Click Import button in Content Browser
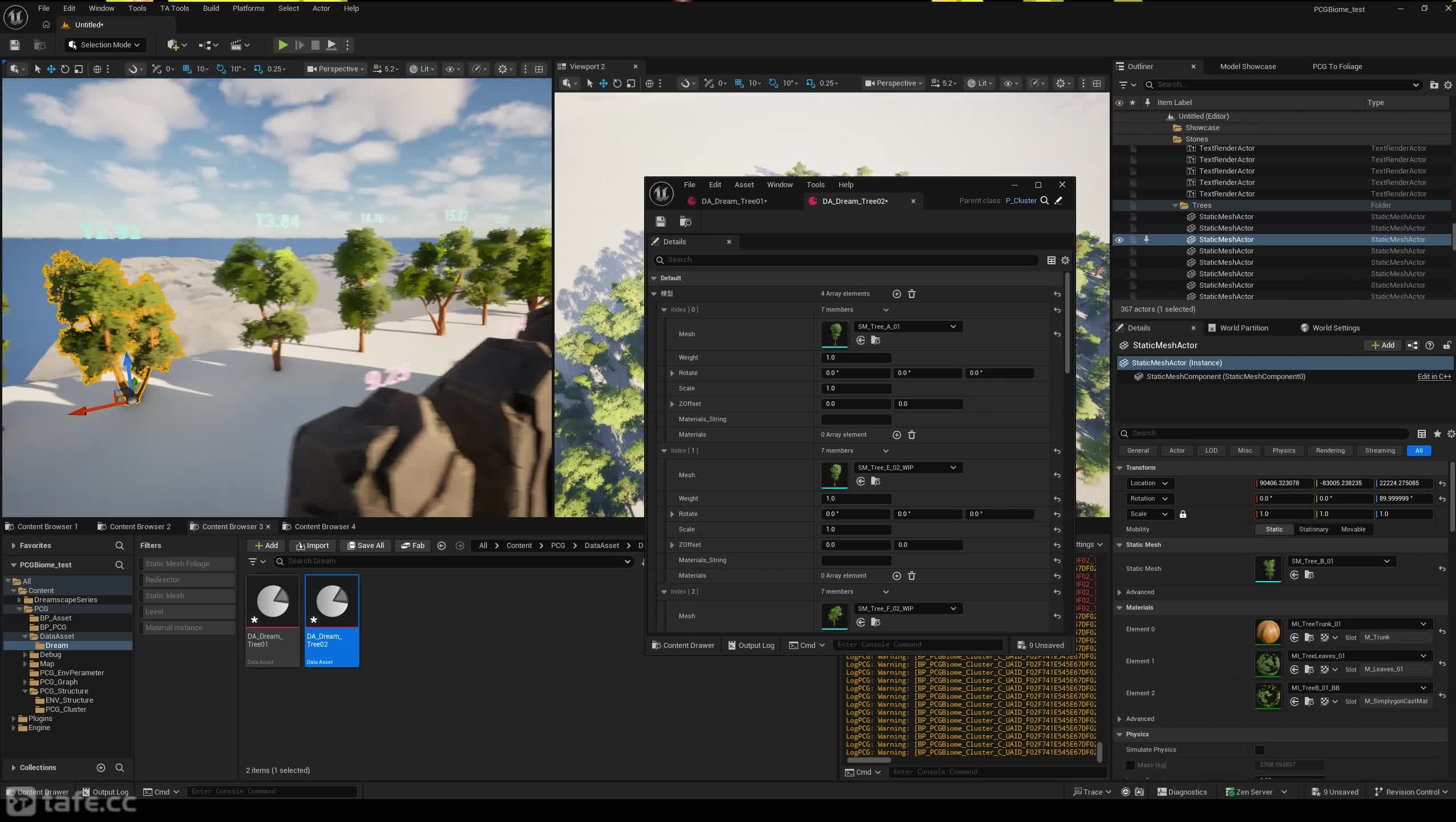The height and width of the screenshot is (822, 1456). click(312, 546)
